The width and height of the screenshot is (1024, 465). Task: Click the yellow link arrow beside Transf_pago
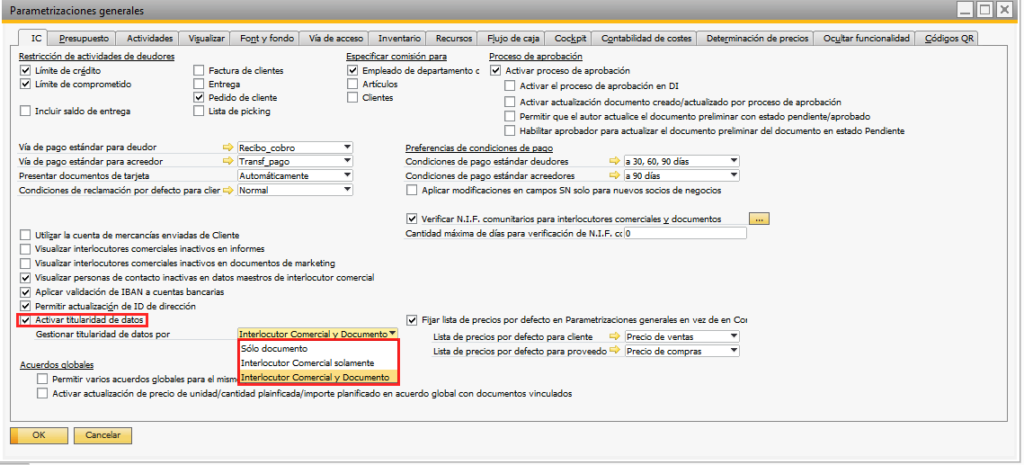[x=228, y=162]
